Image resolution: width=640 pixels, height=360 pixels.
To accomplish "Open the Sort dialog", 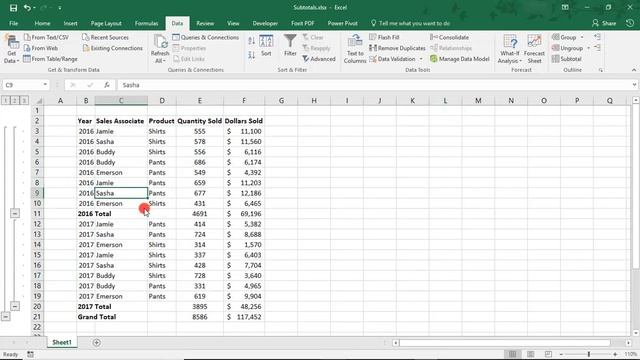I will coord(266,45).
